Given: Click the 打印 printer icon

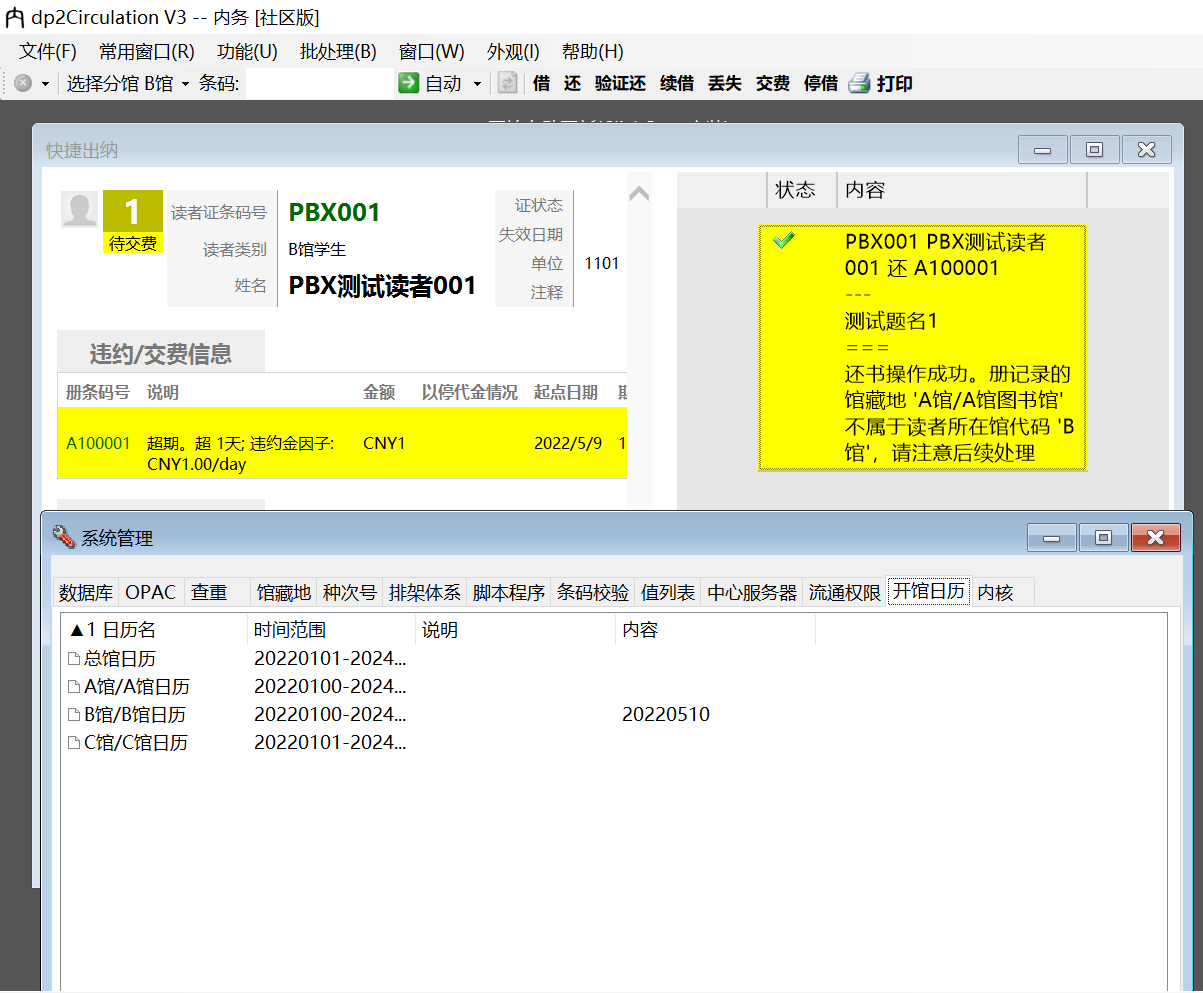Looking at the screenshot, I should click(x=860, y=84).
